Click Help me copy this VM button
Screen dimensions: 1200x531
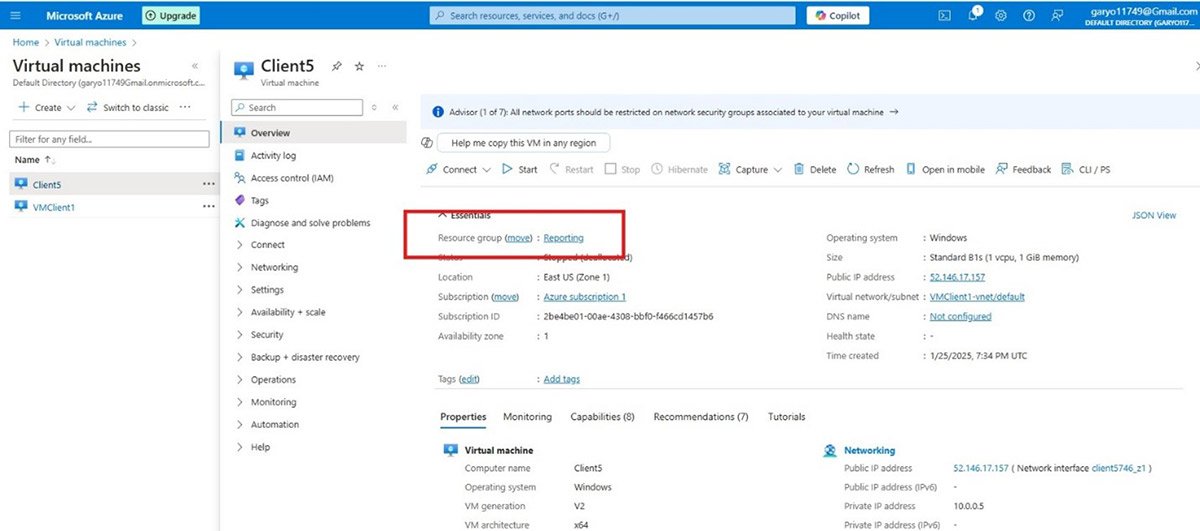coord(523,143)
